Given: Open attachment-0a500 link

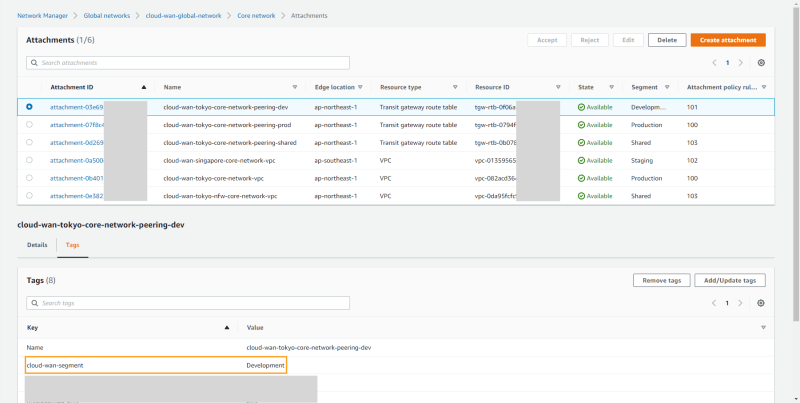Looking at the screenshot, I should [77, 160].
